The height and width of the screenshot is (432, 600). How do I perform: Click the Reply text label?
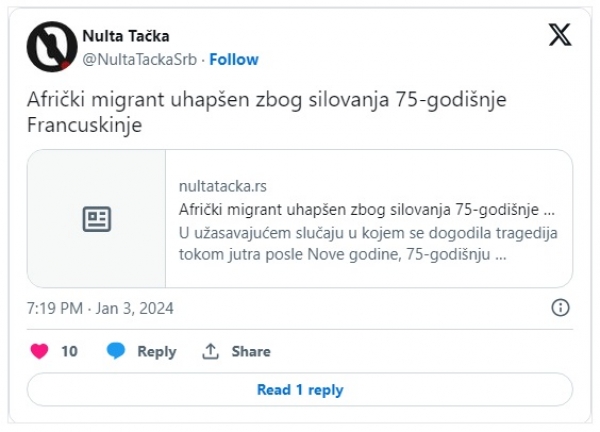point(156,351)
